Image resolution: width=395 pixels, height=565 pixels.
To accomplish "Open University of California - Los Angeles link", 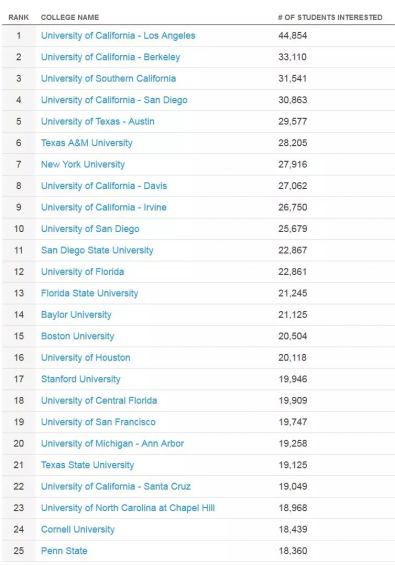I will tap(118, 36).
